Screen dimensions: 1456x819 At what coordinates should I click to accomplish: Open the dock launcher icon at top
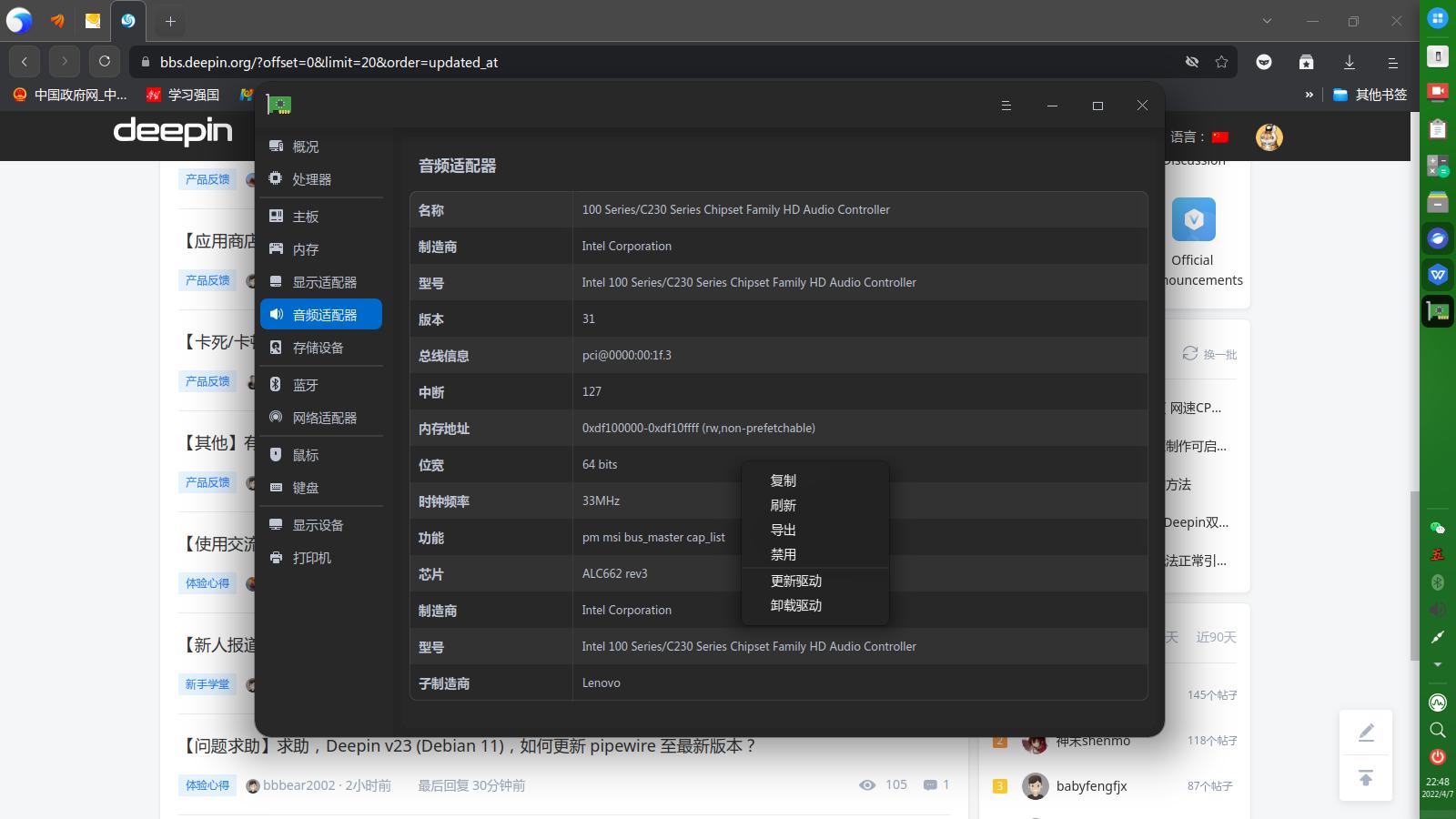click(1438, 18)
